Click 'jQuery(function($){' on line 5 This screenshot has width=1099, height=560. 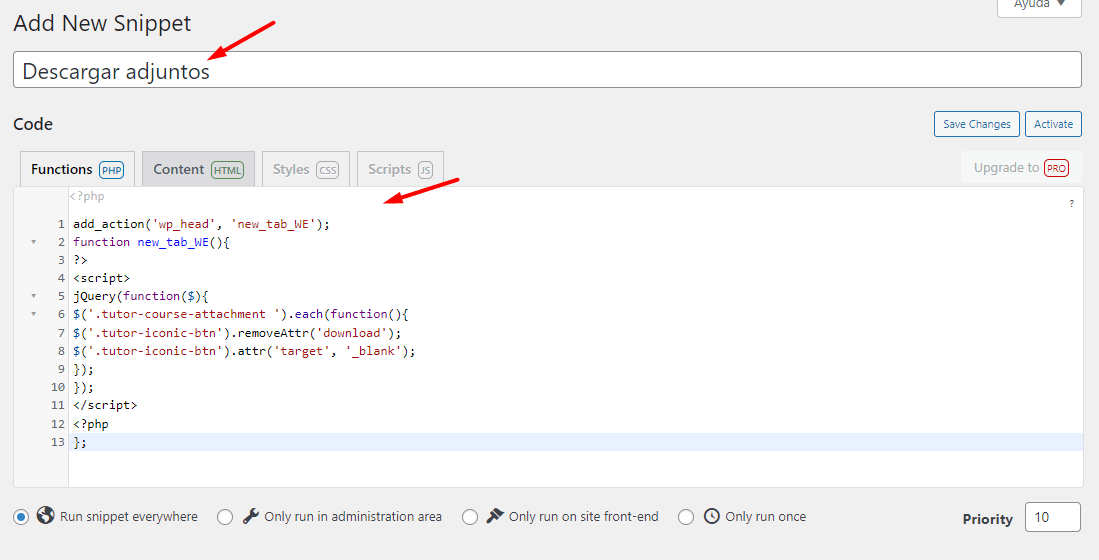141,296
